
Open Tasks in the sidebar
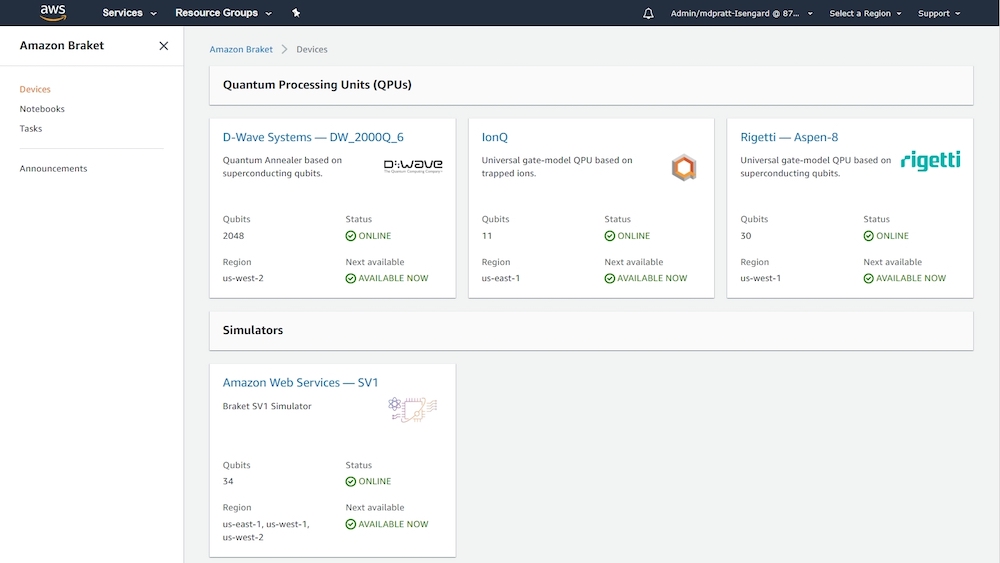[x=31, y=129]
